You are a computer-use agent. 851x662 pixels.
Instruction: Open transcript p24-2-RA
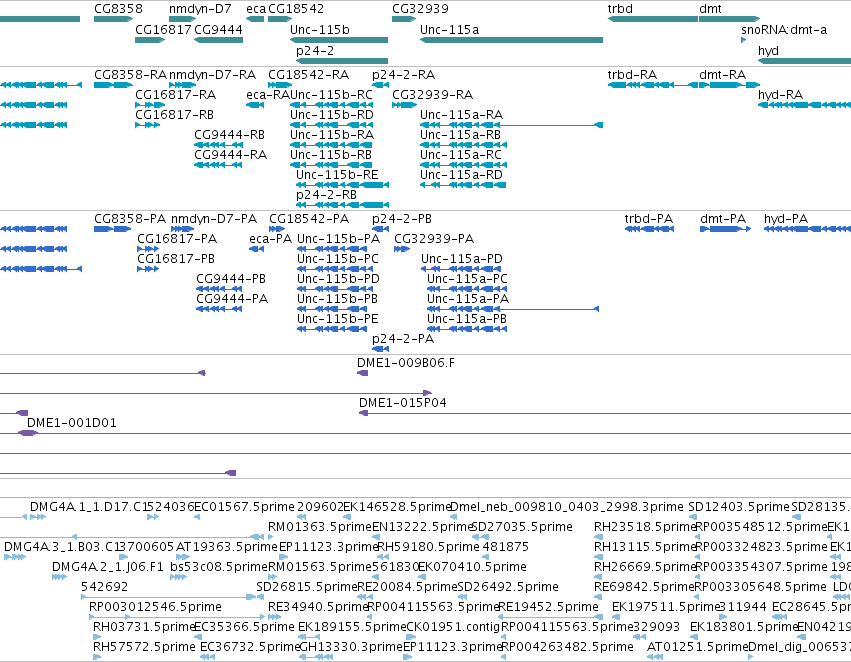(403, 74)
